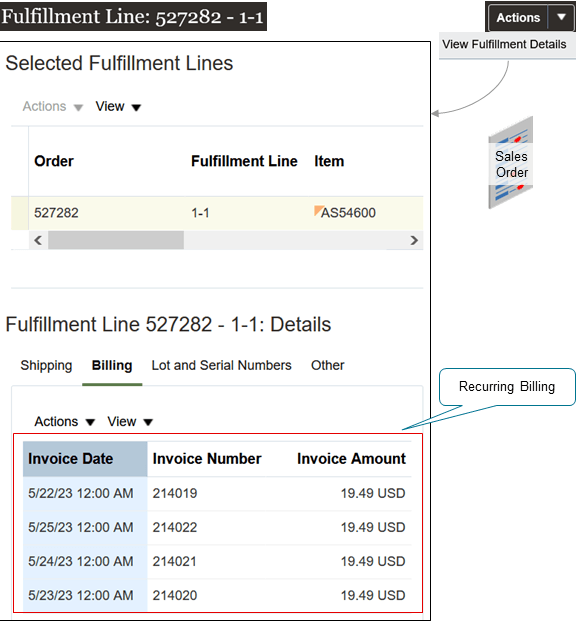Click the Fulfillment Line 527282 - 1-1: Details heading

[x=168, y=324]
